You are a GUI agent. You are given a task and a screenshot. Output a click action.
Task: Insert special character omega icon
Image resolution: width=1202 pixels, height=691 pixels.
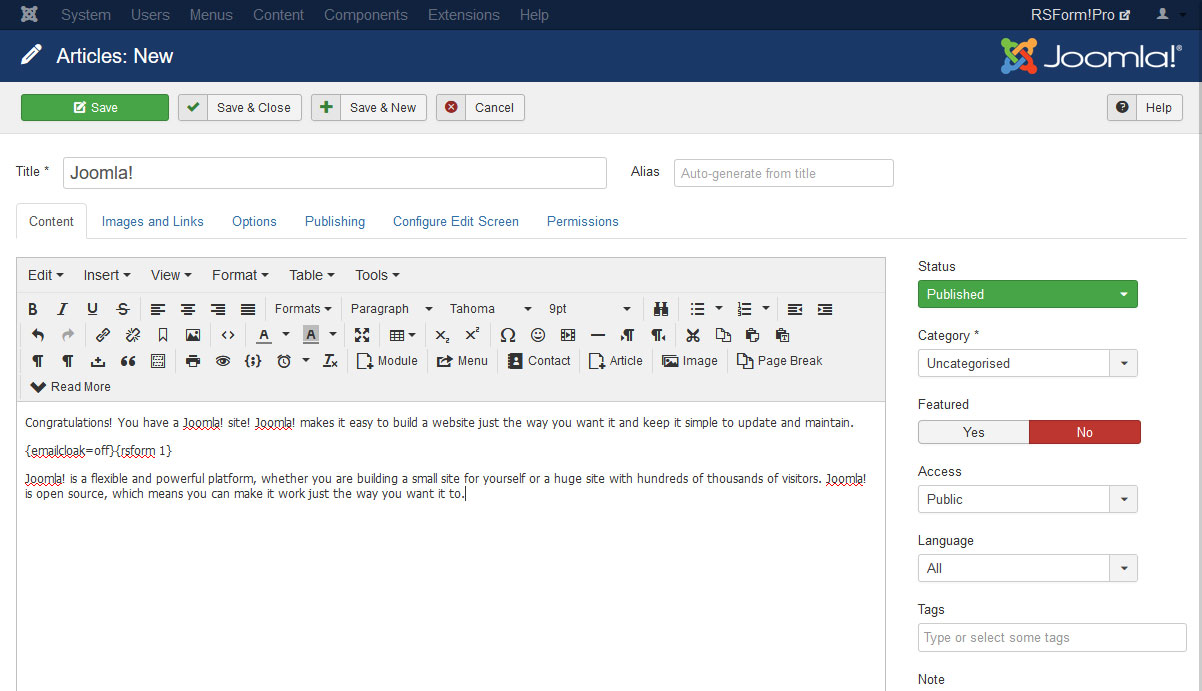[508, 335]
